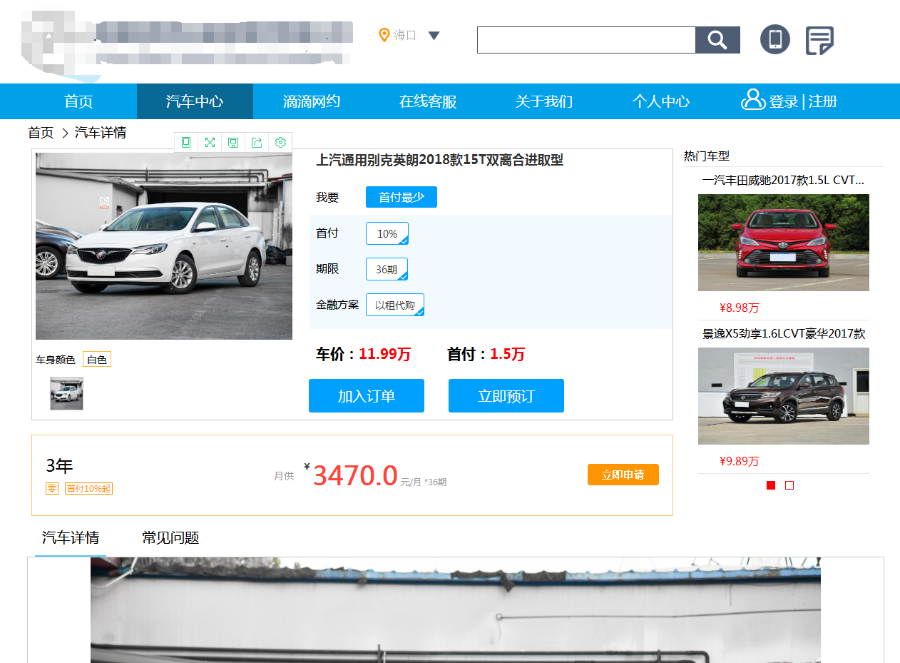
Task: Focus the search input field
Action: 586,40
